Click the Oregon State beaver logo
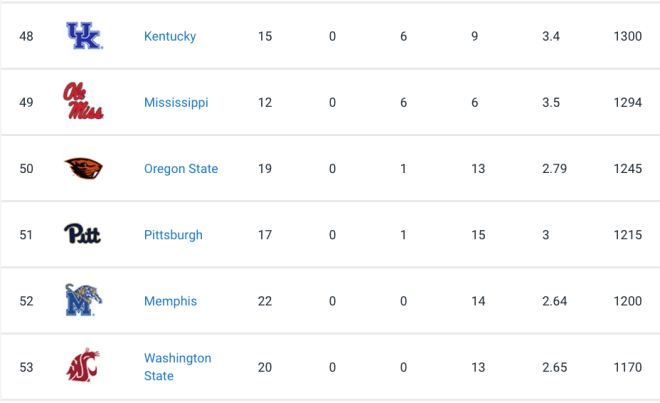This screenshot has width=660, height=403. pos(83,168)
